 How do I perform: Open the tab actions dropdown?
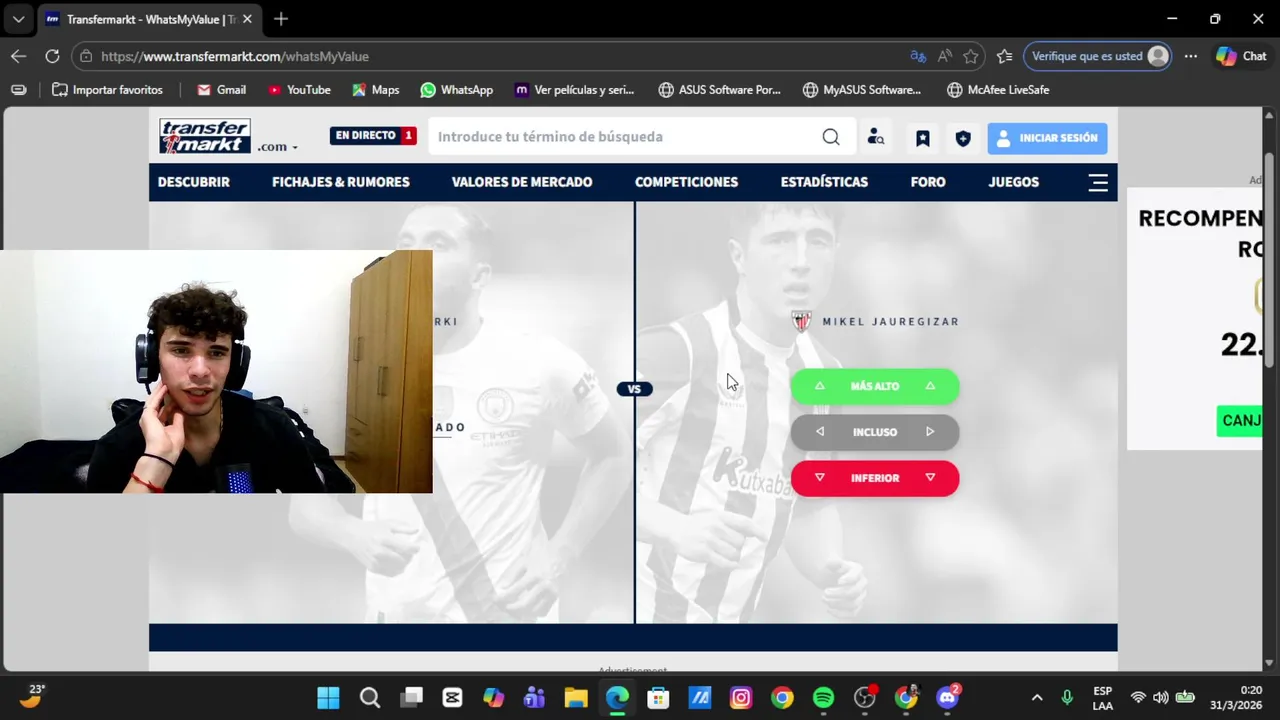click(x=18, y=19)
